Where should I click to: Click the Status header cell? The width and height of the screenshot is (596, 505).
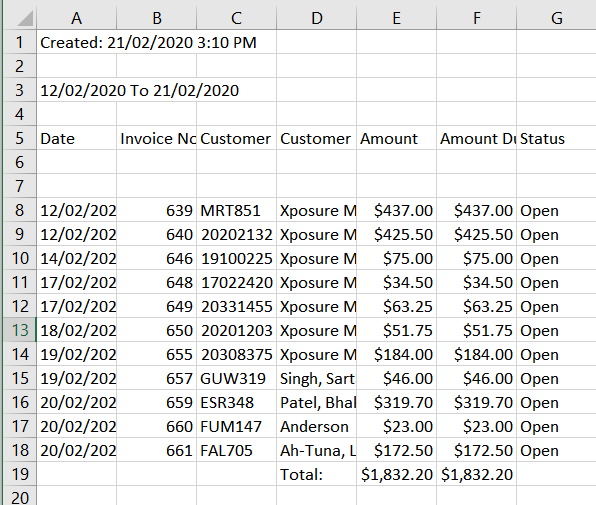click(x=556, y=138)
